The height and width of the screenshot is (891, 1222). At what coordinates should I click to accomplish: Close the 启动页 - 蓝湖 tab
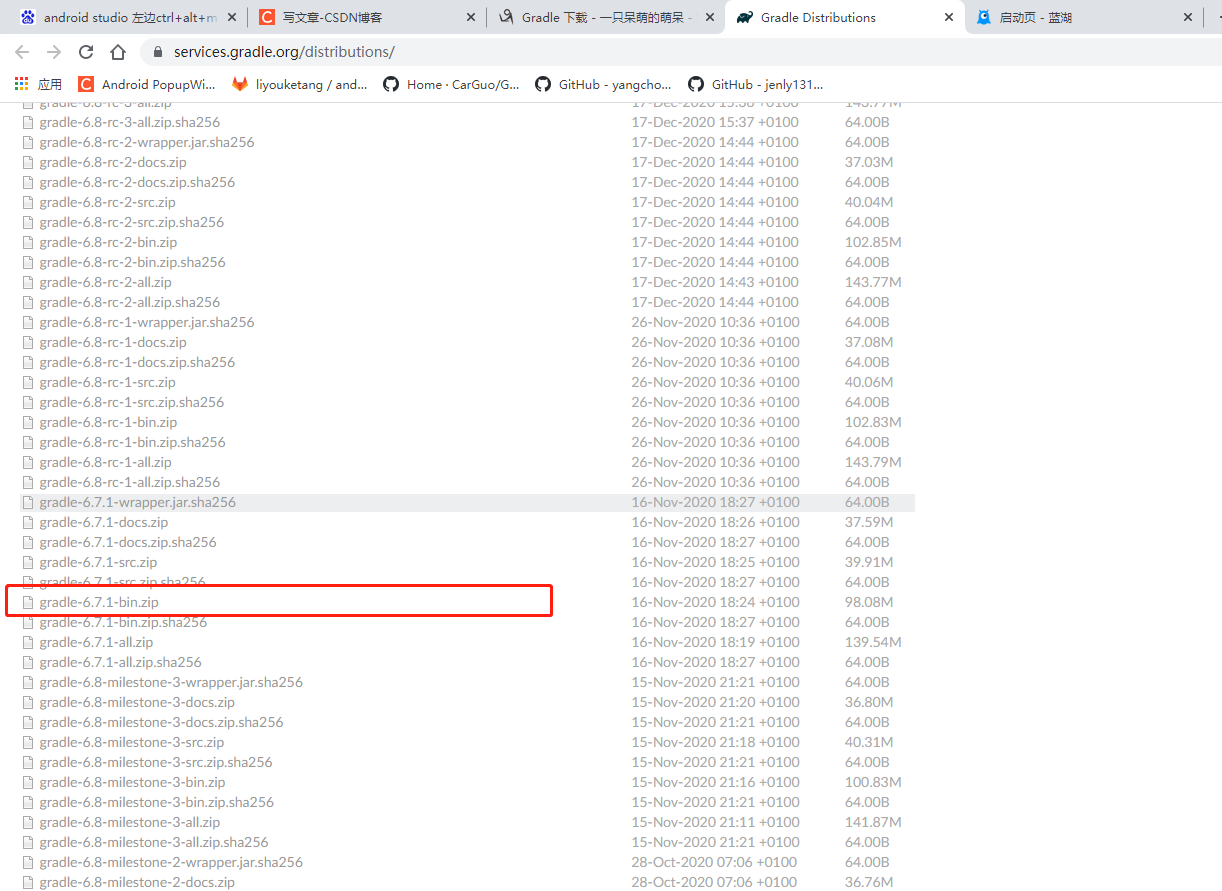1188,17
